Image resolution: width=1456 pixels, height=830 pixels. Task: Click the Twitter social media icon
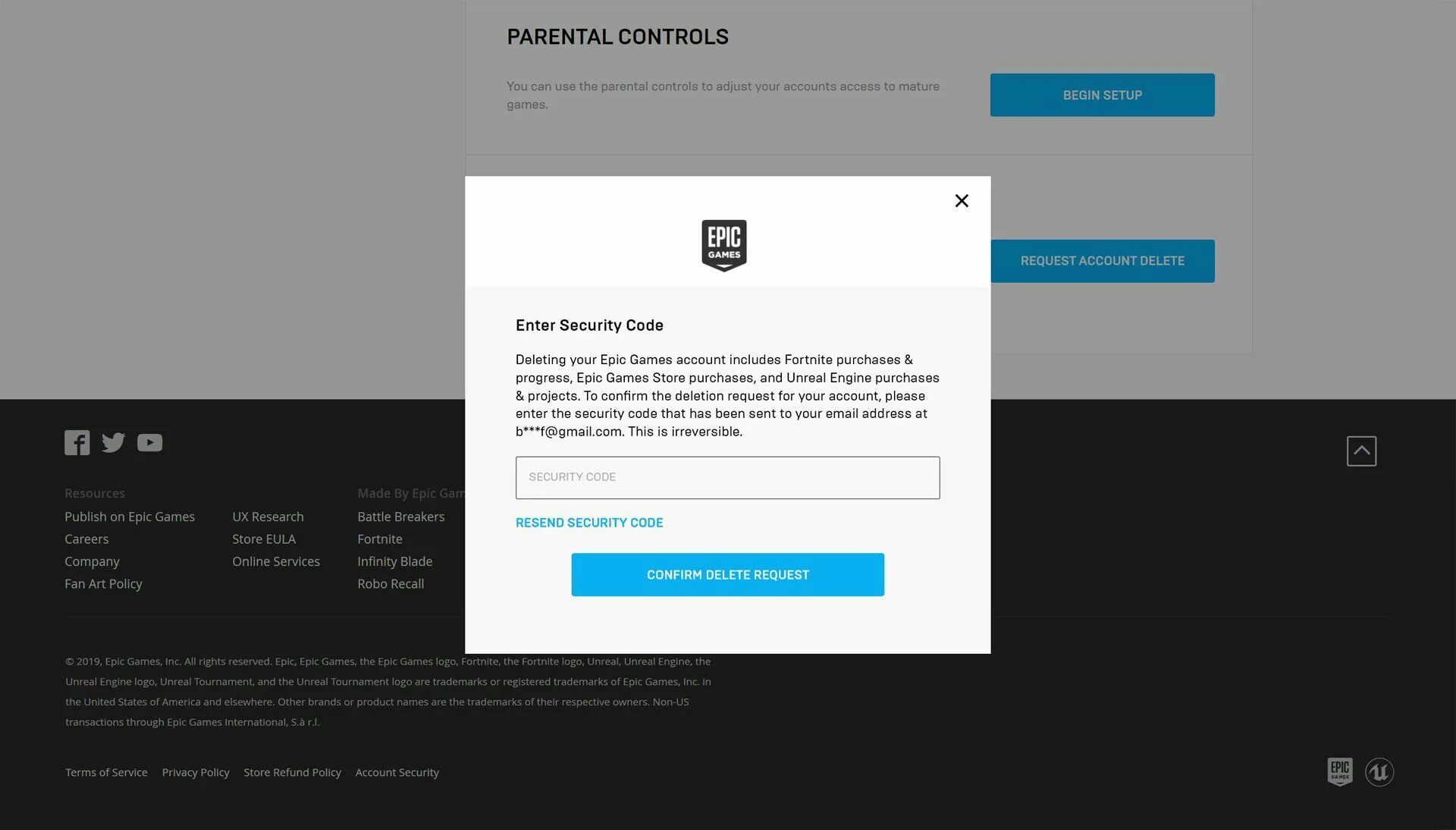coord(113,442)
